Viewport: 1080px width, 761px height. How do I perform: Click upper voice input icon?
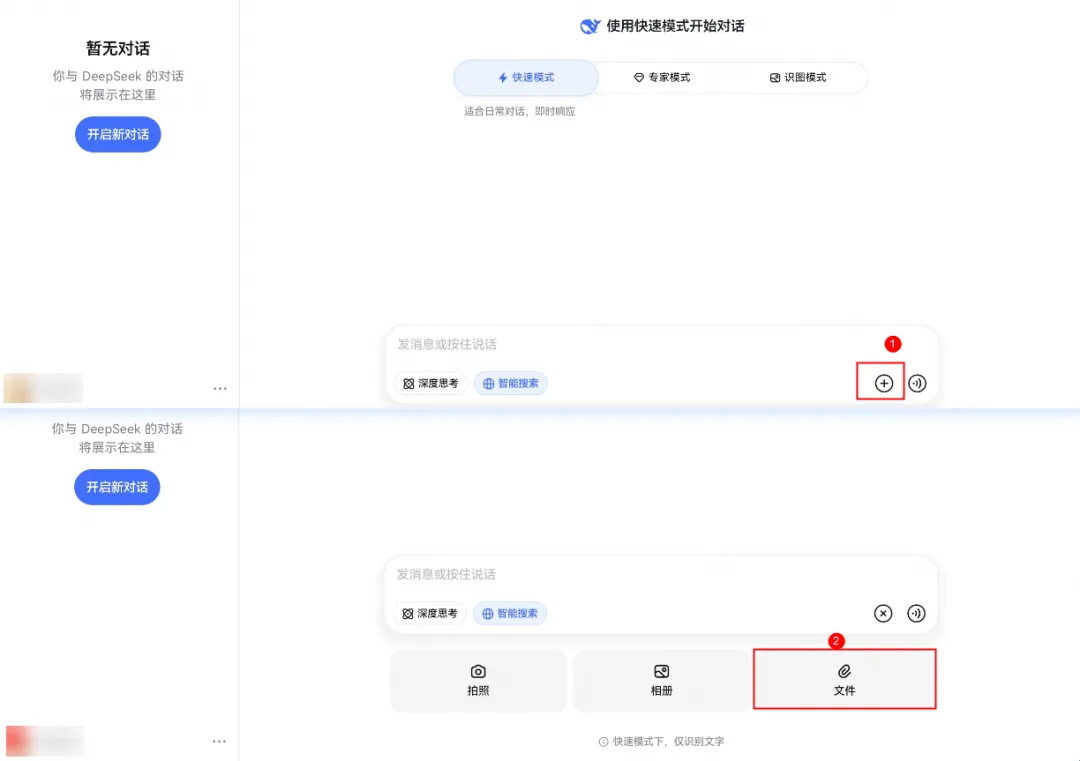coord(917,384)
